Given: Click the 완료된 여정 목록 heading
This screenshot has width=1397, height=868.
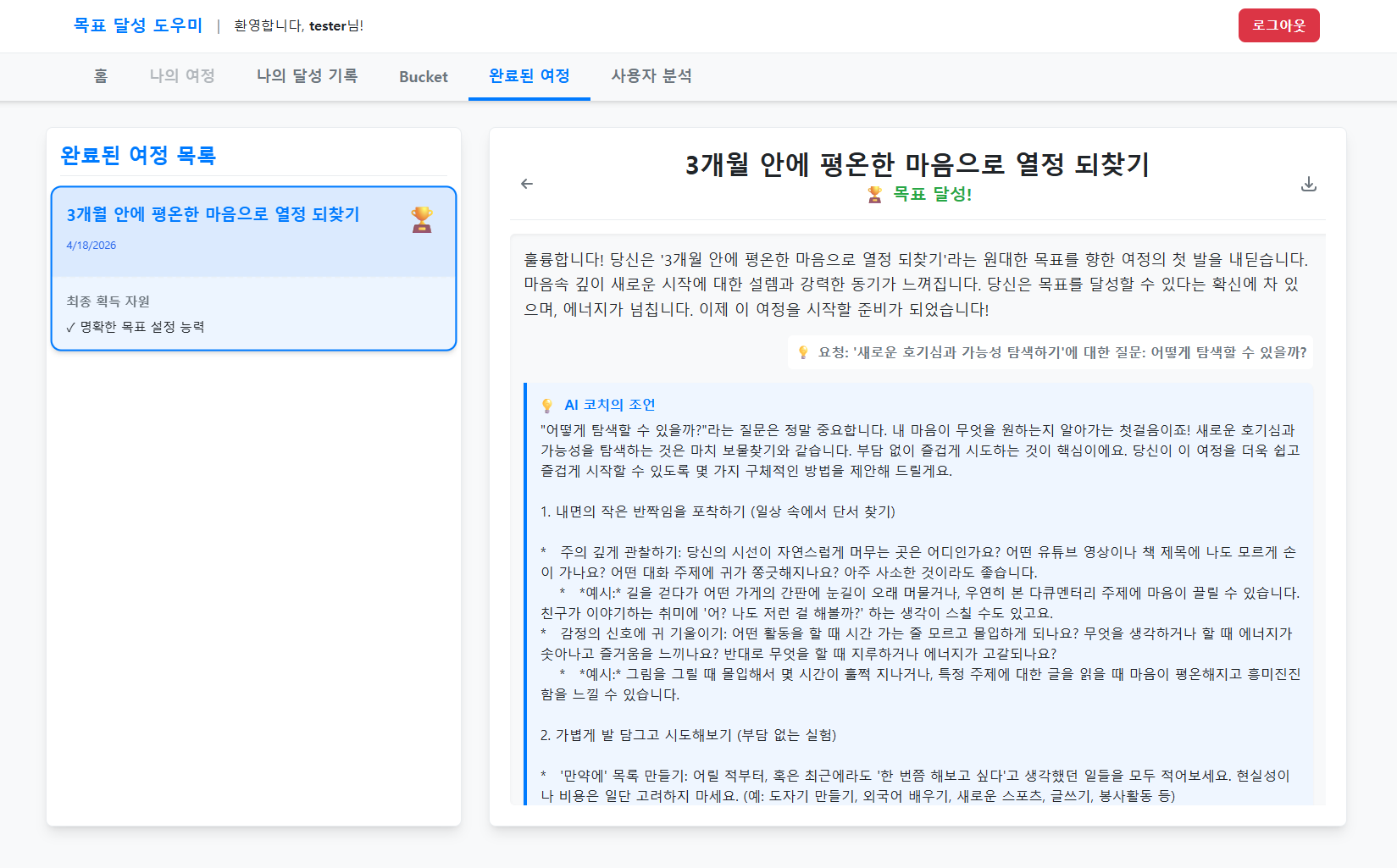Looking at the screenshot, I should 138,156.
